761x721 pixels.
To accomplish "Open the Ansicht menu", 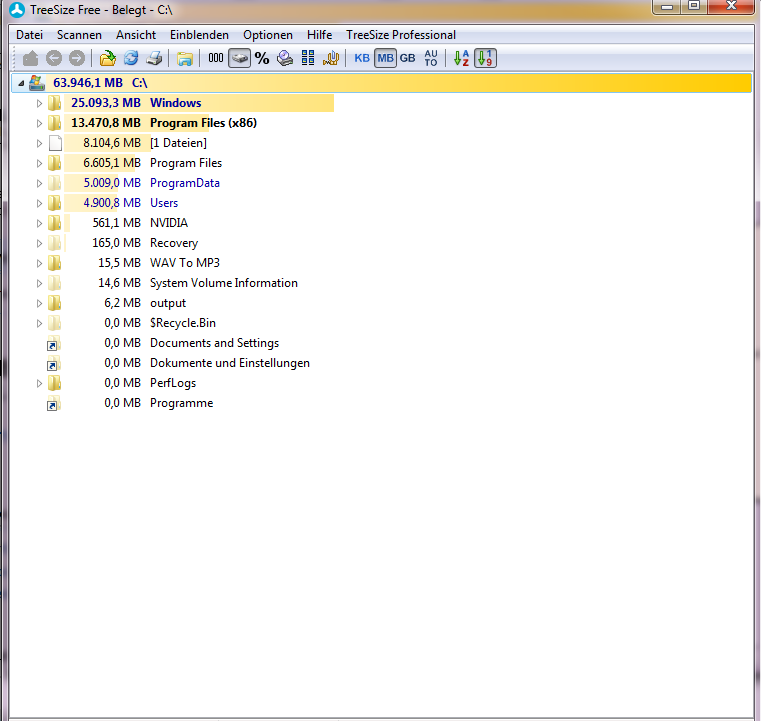I will (x=136, y=35).
